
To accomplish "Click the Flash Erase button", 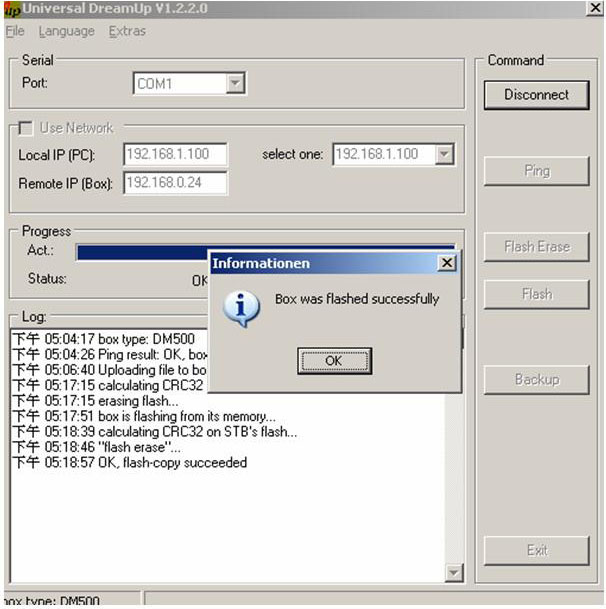I will pyautogui.click(x=536, y=247).
